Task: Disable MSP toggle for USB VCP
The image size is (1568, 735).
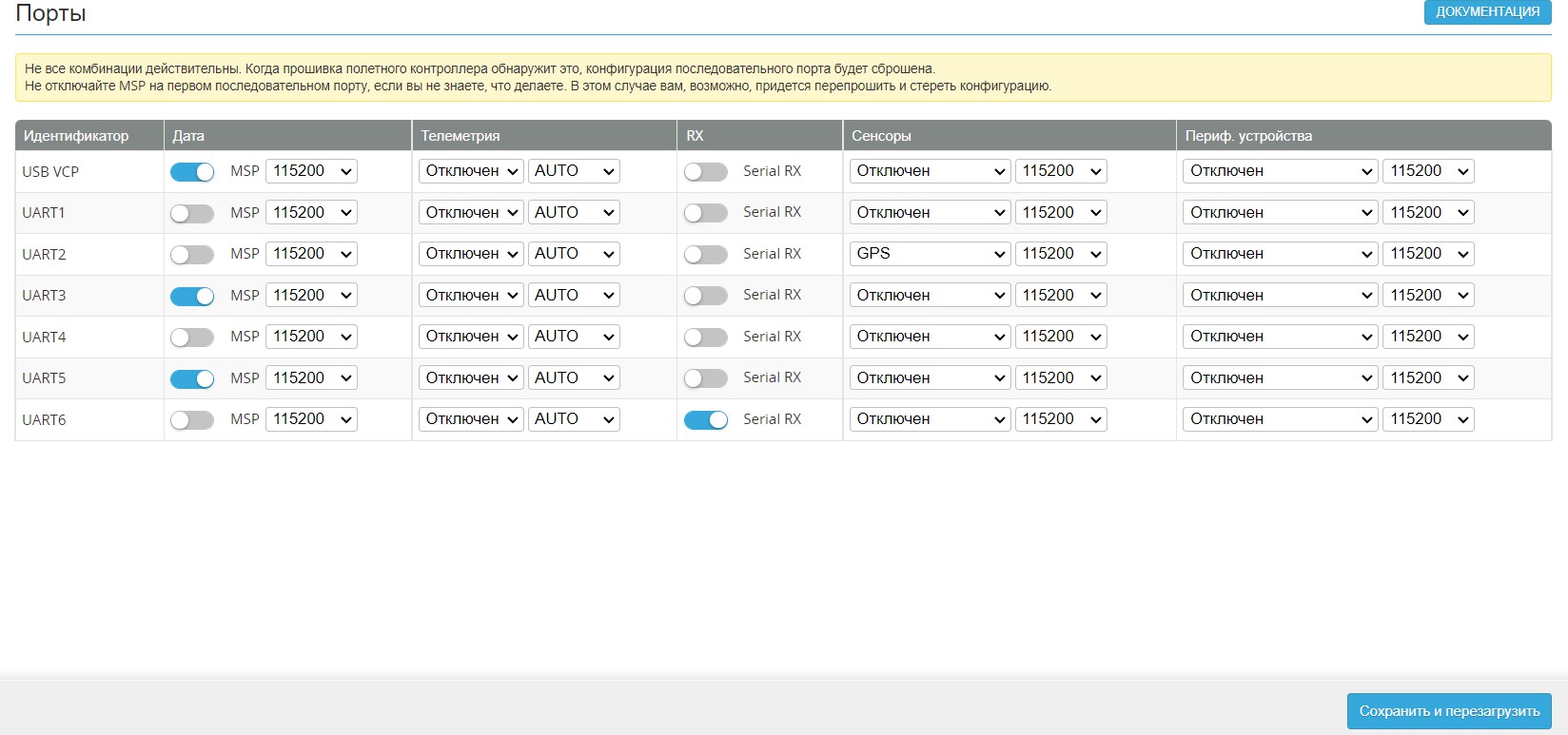Action: tap(192, 172)
